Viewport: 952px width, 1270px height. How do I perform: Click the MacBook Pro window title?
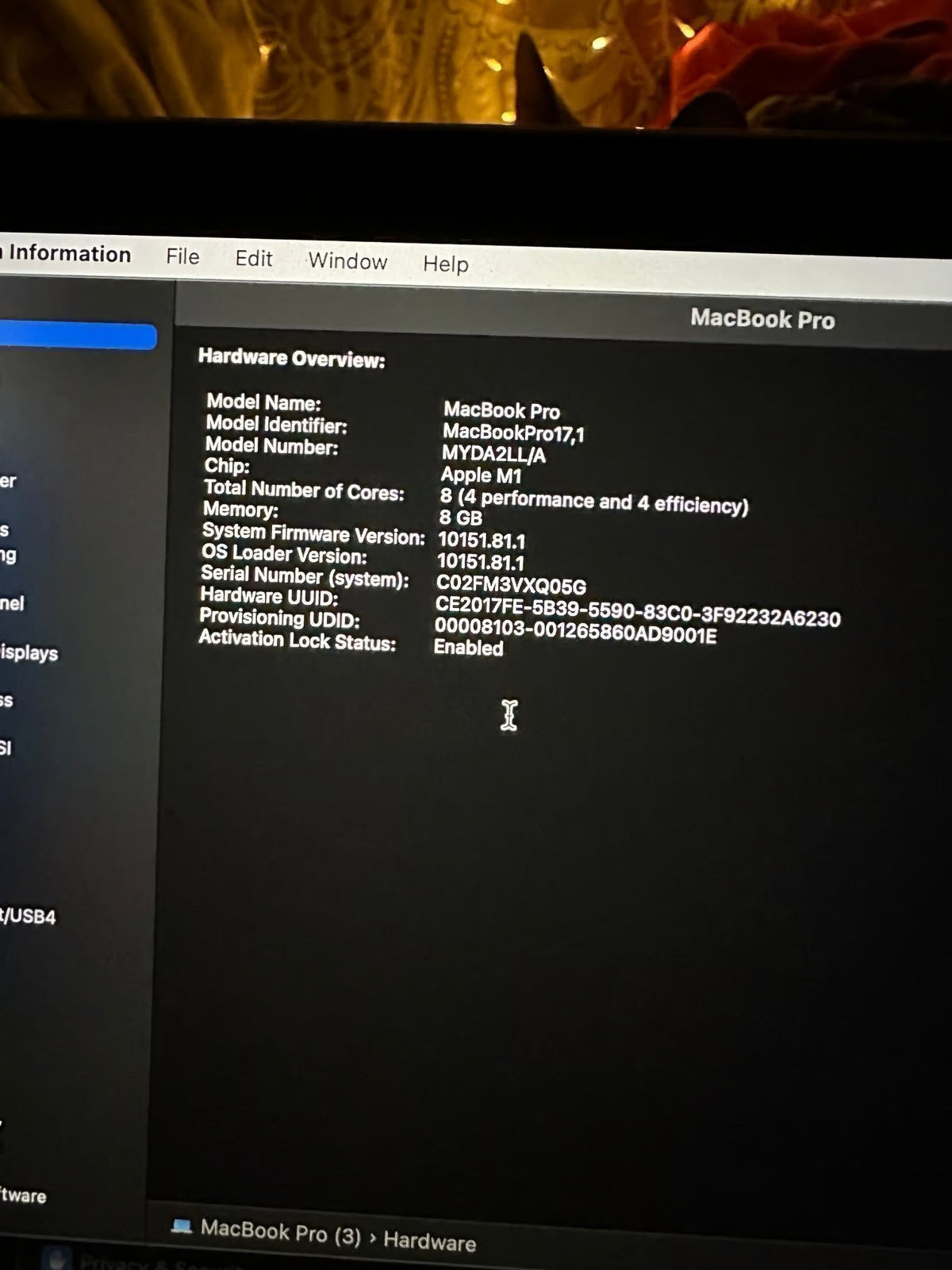coord(762,319)
